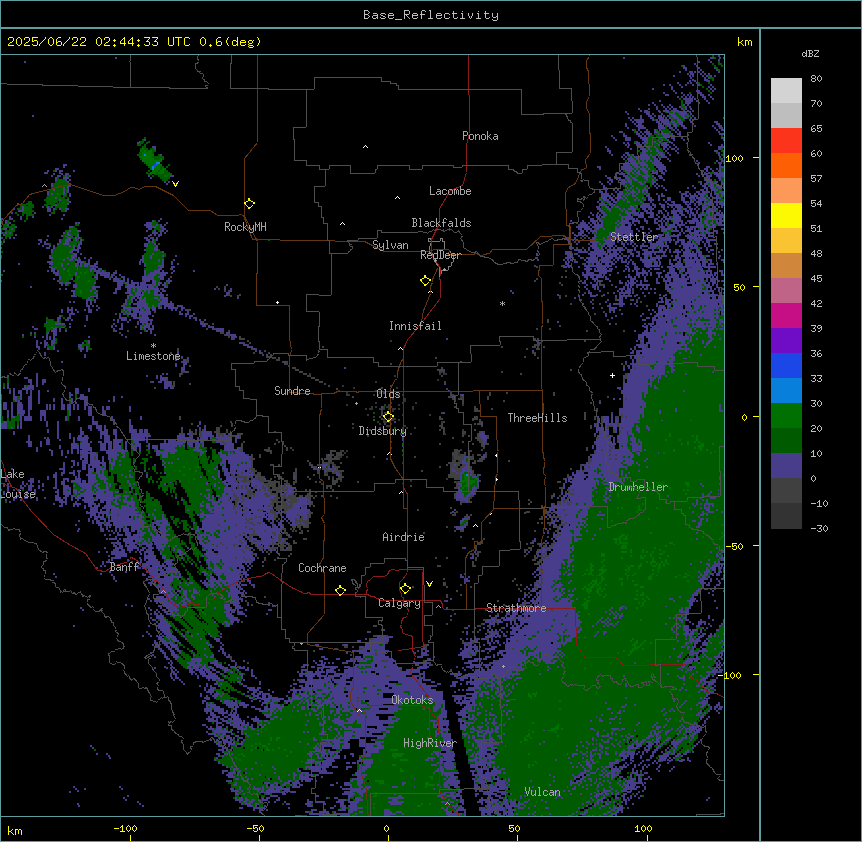Click the Calgary city label
Viewport: 862px width, 842px height.
click(x=399, y=603)
